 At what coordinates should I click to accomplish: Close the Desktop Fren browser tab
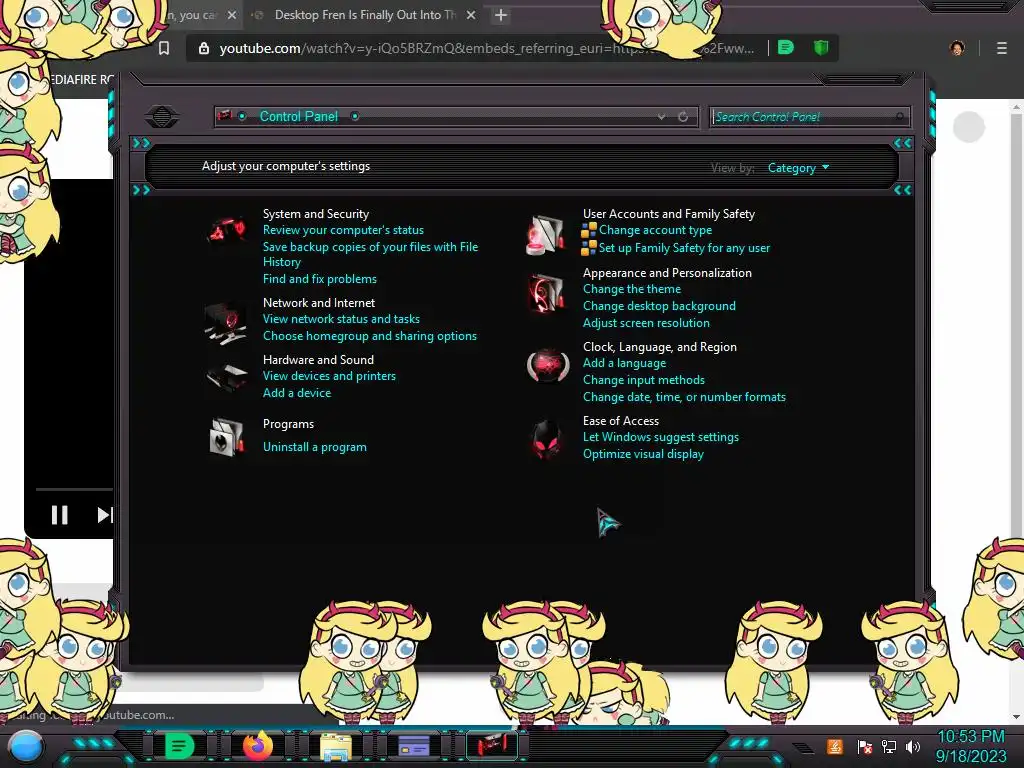[x=471, y=15]
